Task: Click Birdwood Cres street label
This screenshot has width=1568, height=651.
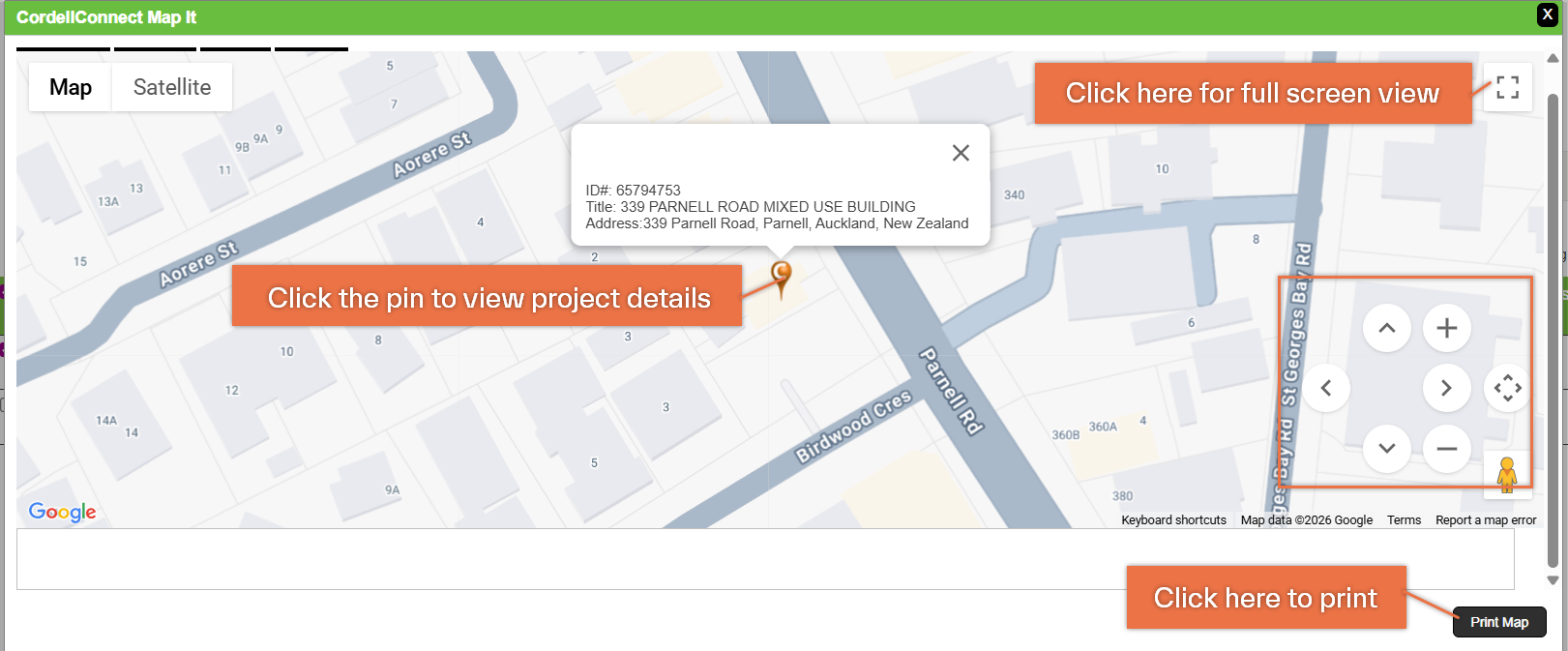Action: pyautogui.click(x=853, y=427)
